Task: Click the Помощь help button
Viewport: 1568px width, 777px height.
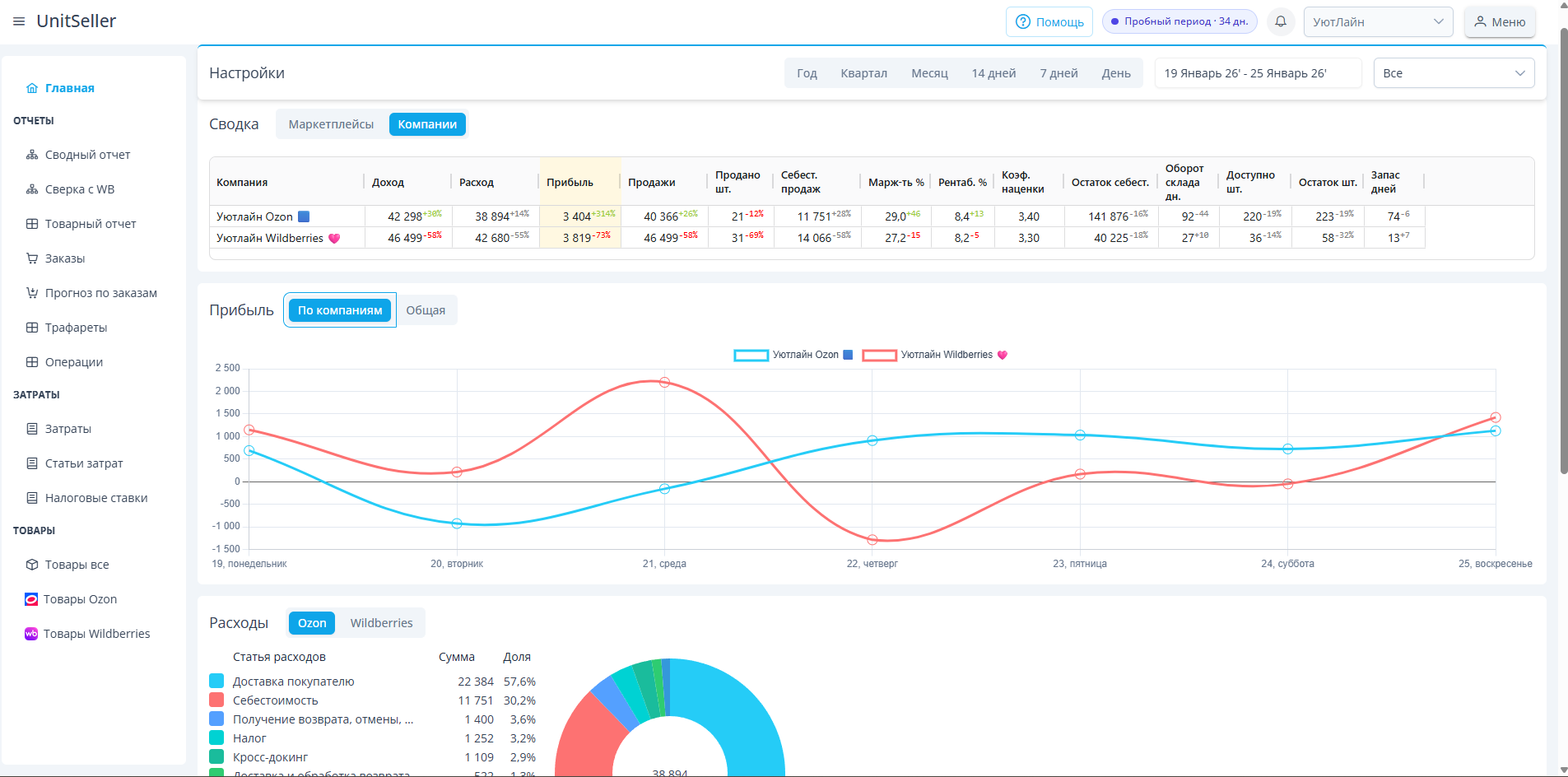Action: (x=1049, y=21)
